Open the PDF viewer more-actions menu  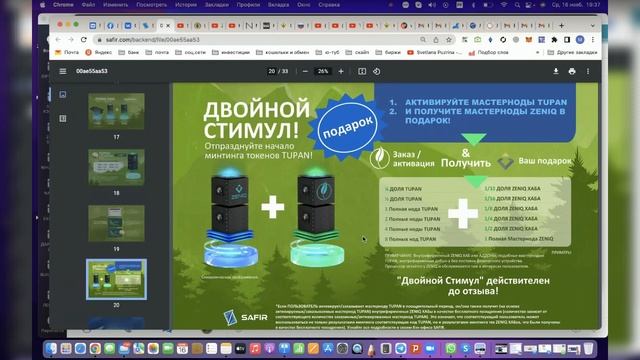[588, 71]
